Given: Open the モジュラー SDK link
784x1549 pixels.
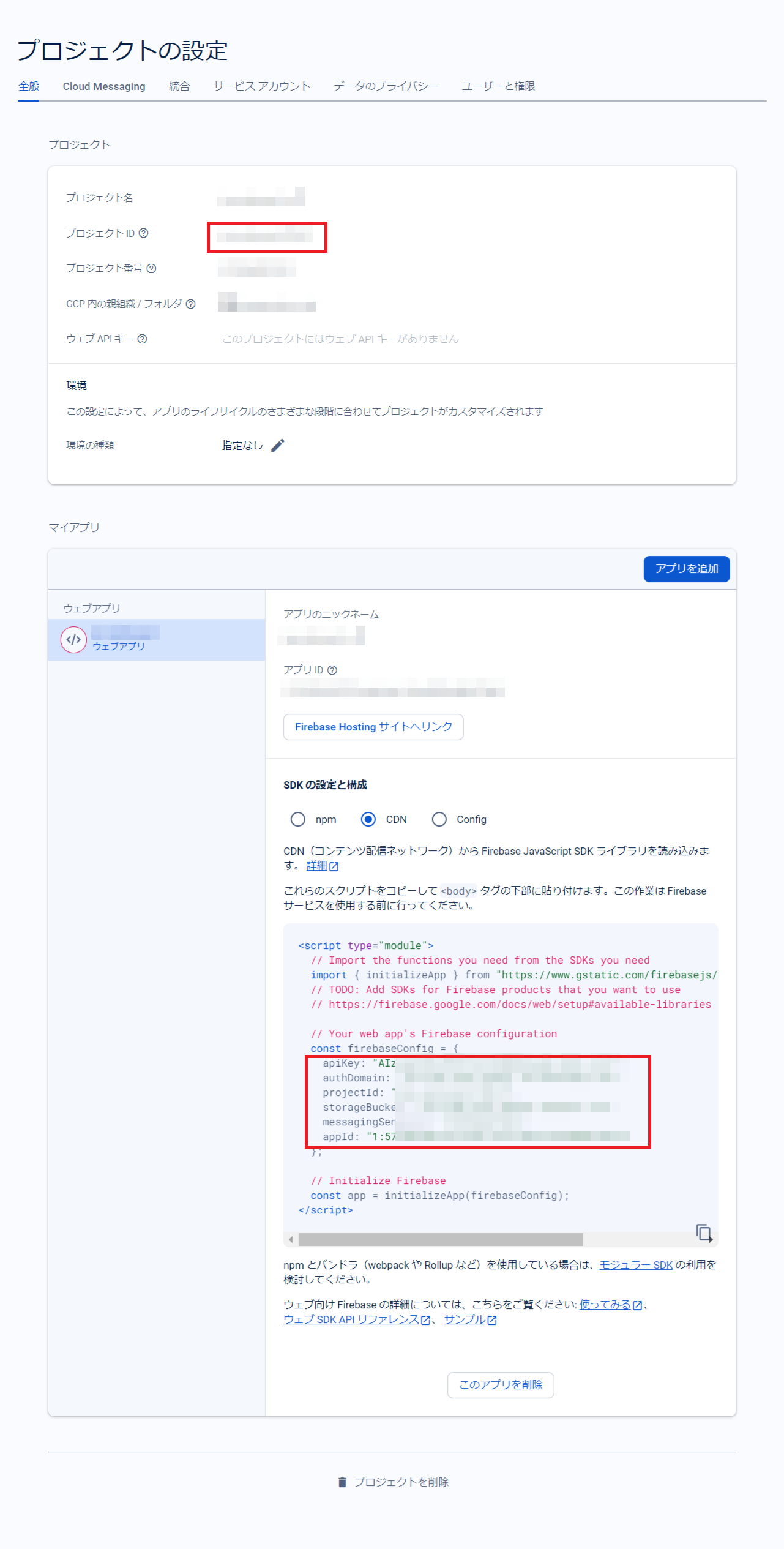Looking at the screenshot, I should (x=636, y=1265).
